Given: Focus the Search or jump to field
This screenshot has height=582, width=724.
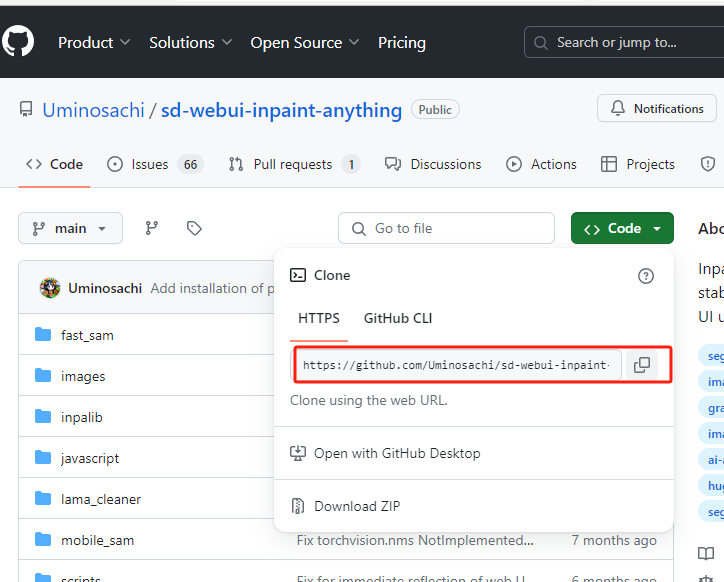Looking at the screenshot, I should click(x=624, y=42).
